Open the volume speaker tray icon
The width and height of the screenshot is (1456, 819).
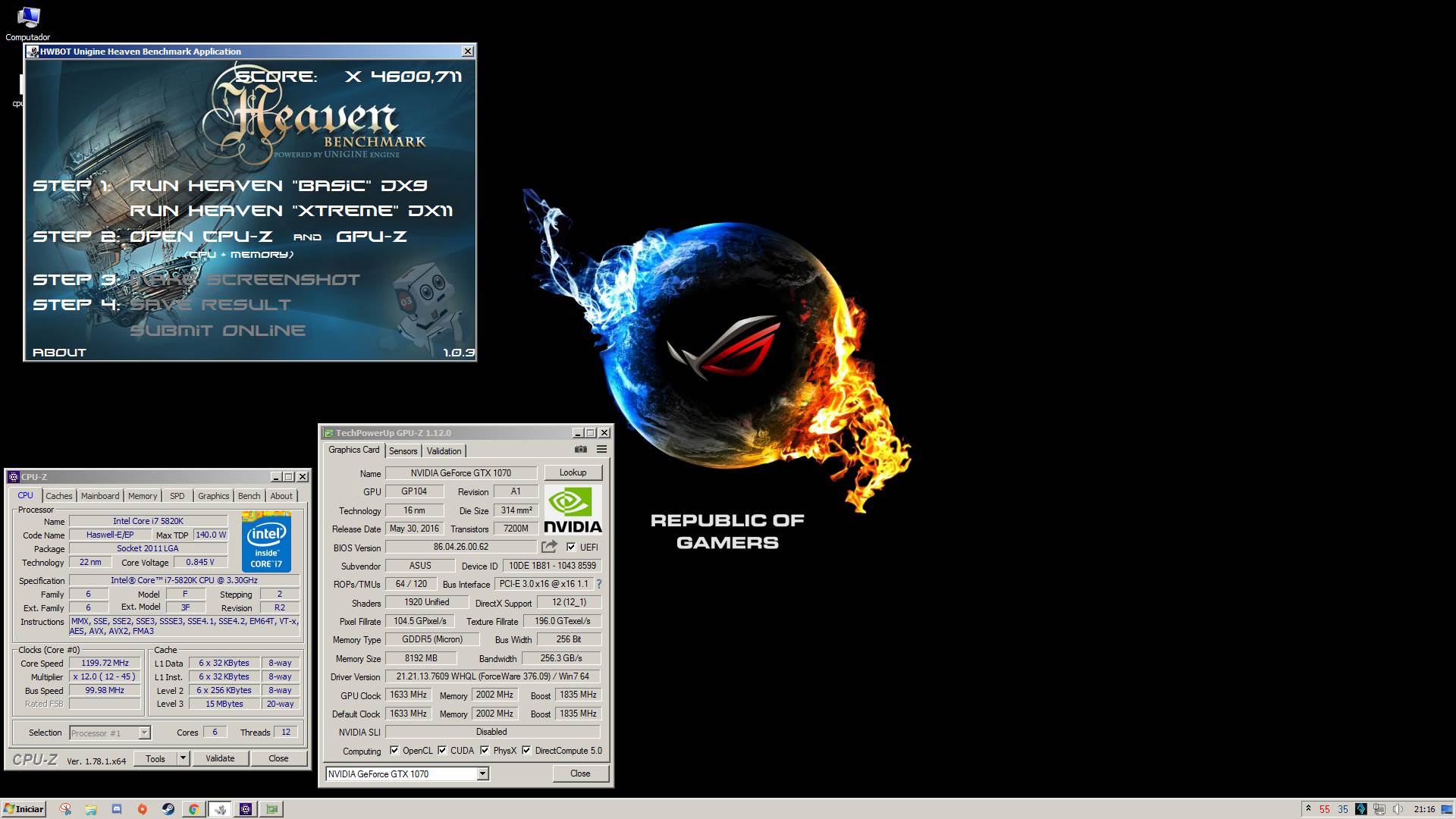pyautogui.click(x=1398, y=809)
